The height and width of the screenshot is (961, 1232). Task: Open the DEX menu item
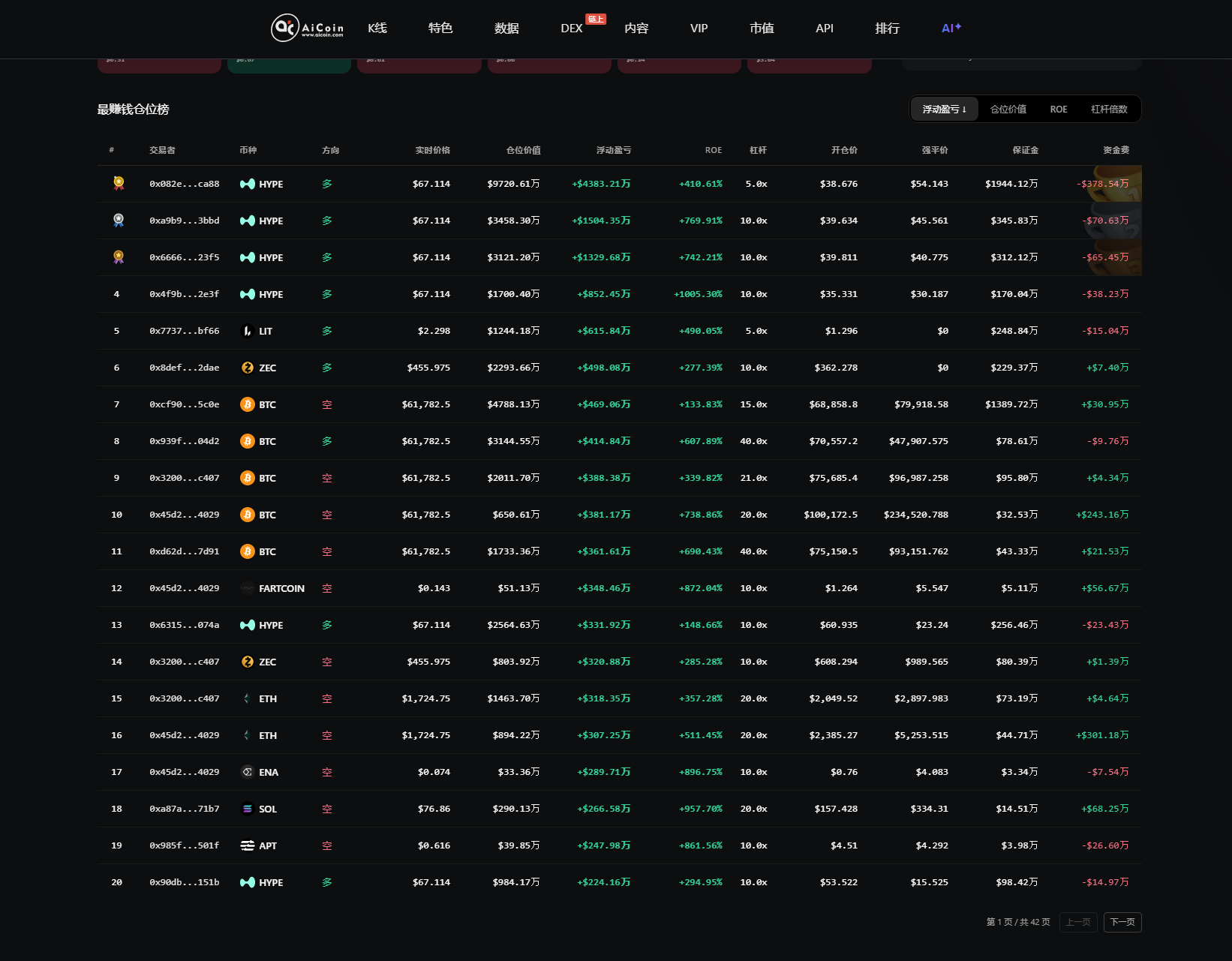[572, 28]
